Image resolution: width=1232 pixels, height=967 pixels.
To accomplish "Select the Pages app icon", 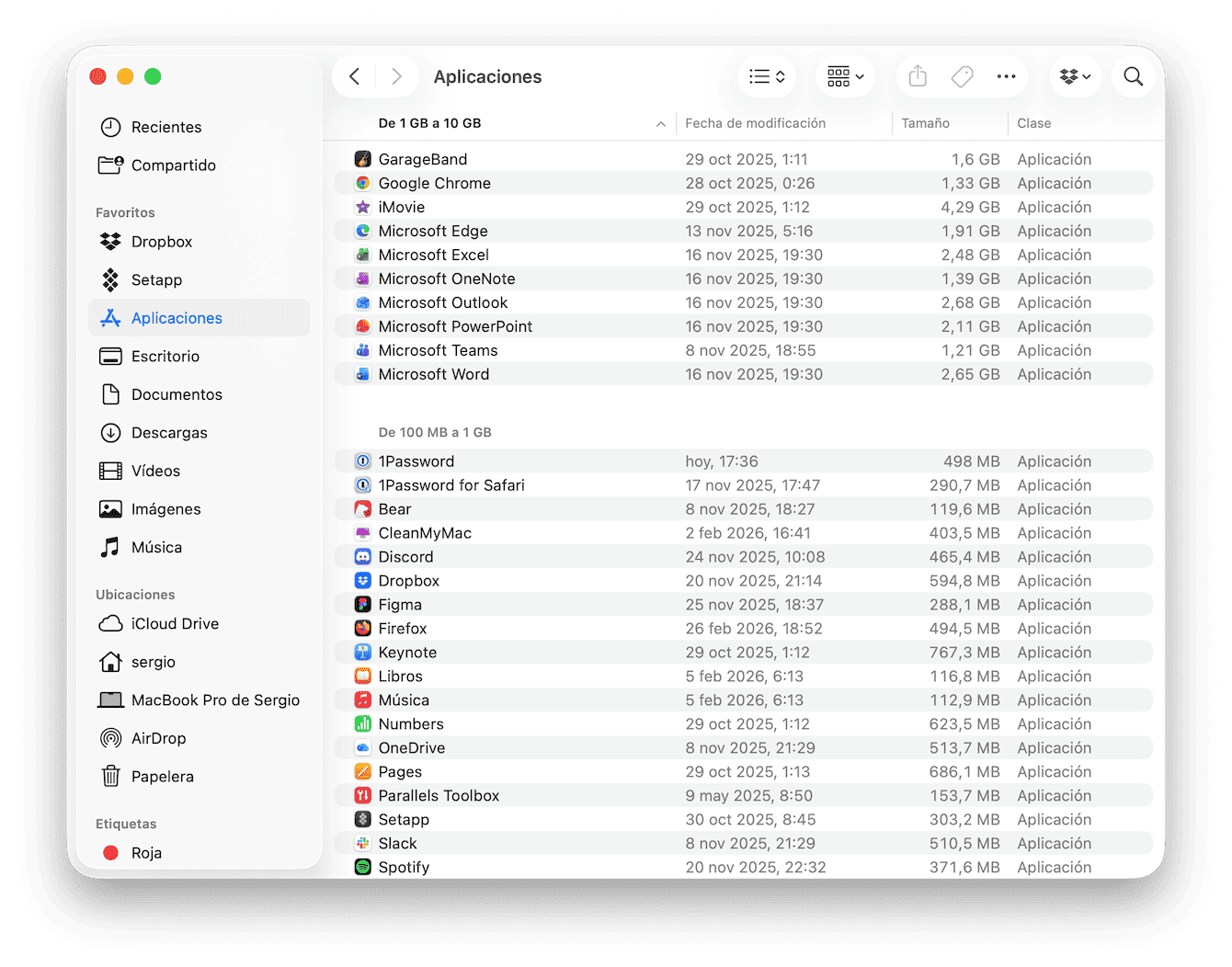I will click(363, 772).
